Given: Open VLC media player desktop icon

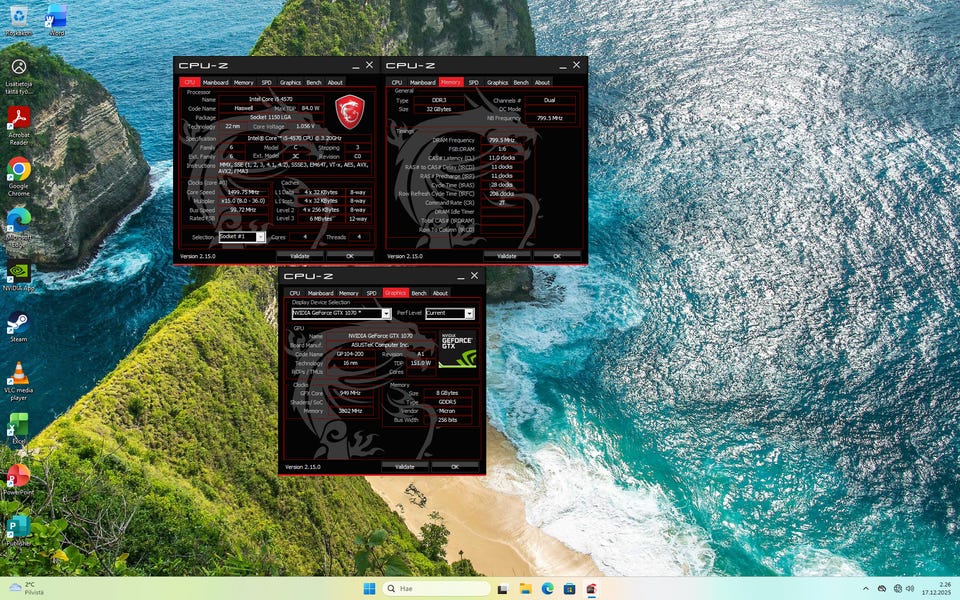Looking at the screenshot, I should click(x=18, y=380).
